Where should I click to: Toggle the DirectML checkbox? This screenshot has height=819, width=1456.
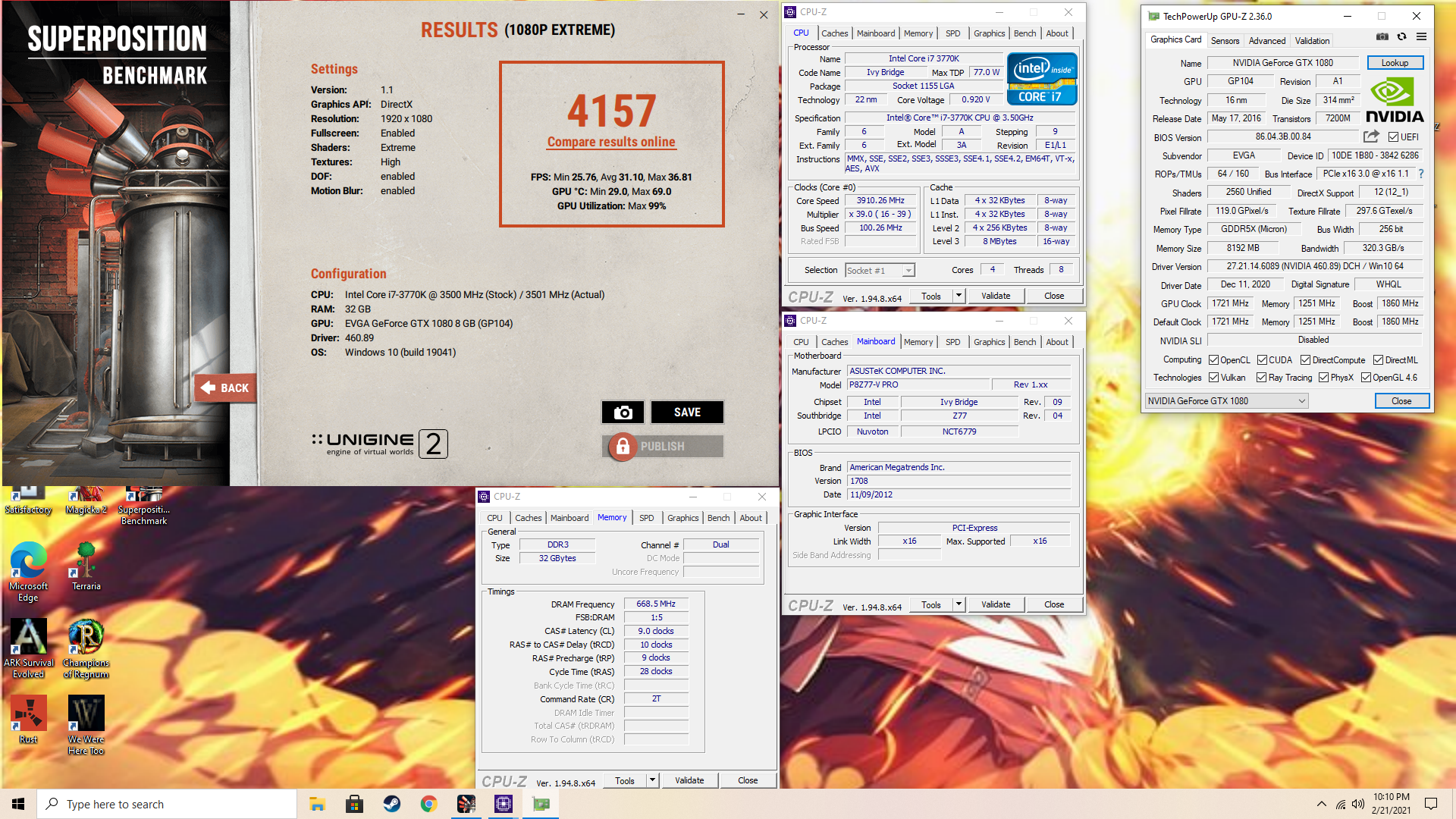pyautogui.click(x=1378, y=360)
